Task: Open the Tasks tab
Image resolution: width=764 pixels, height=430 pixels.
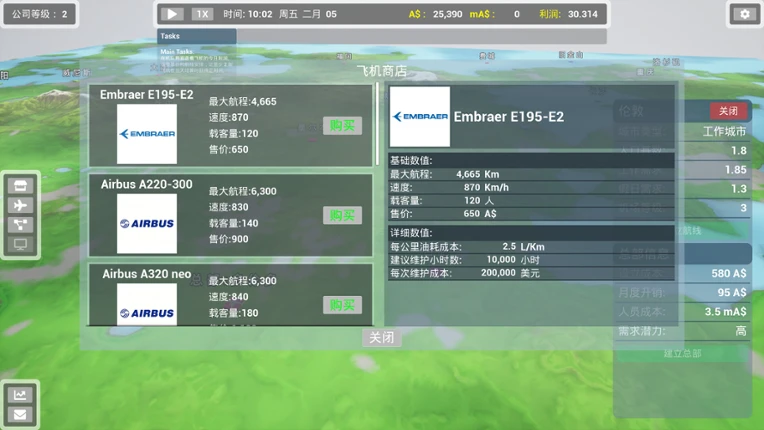Action: (197, 36)
